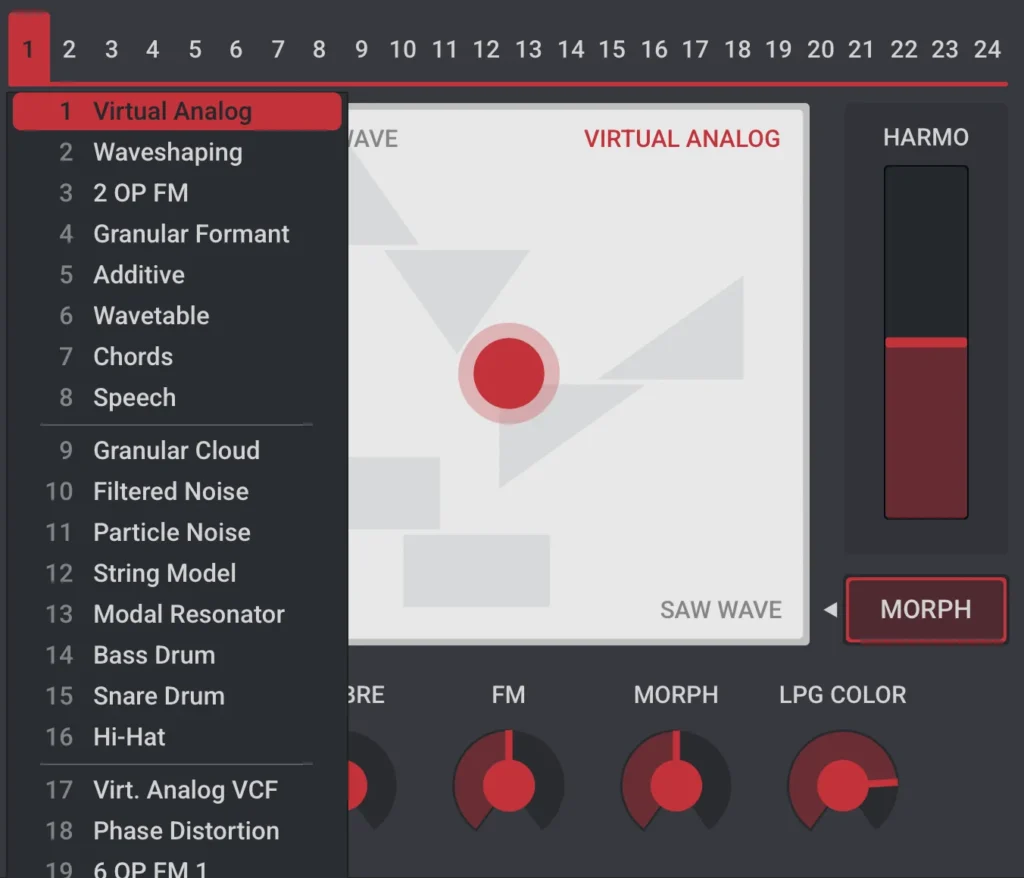Image resolution: width=1024 pixels, height=878 pixels.
Task: Choose Modal Resonator model
Action: (x=177, y=614)
